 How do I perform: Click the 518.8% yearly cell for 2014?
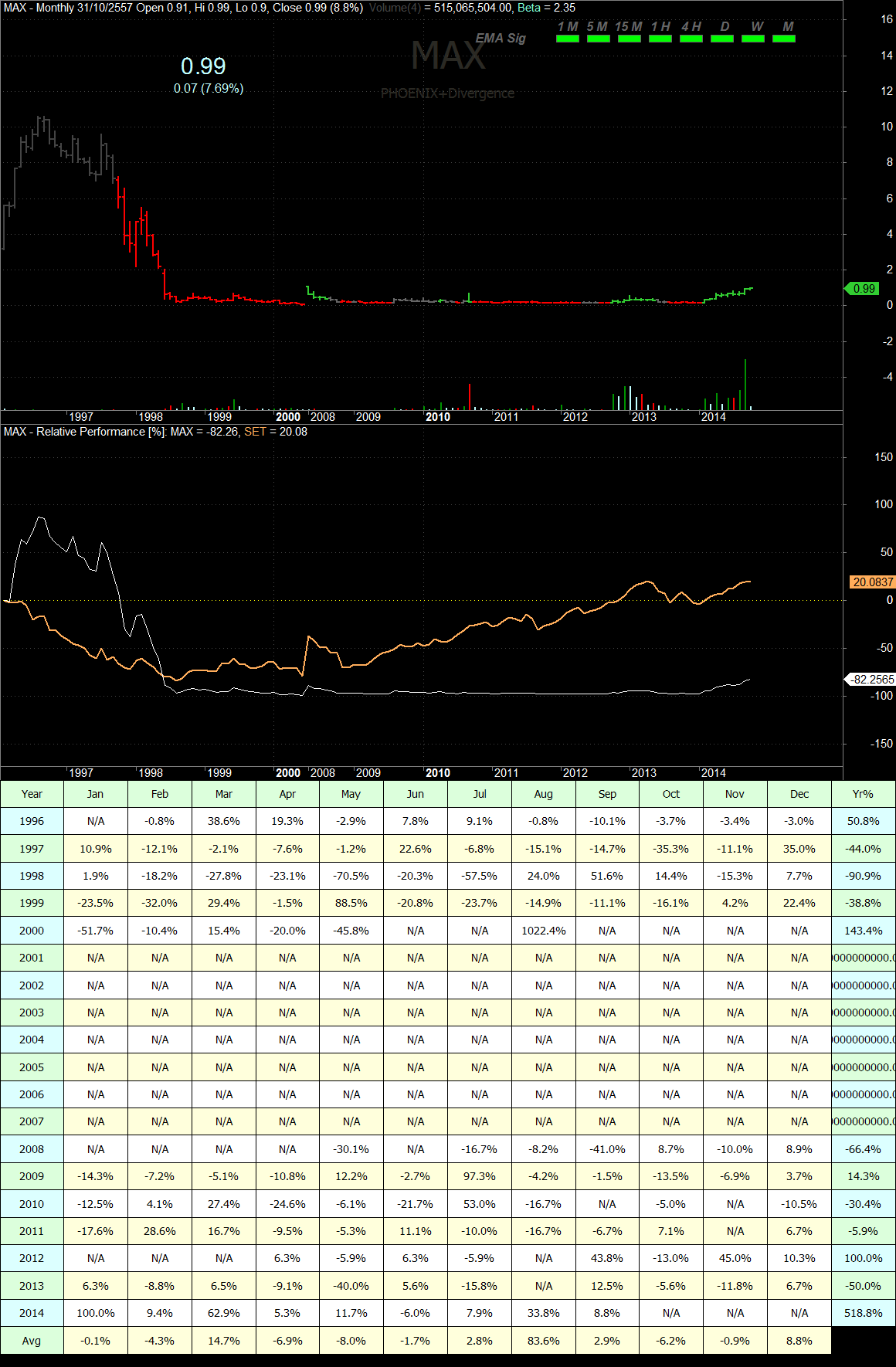864,1313
